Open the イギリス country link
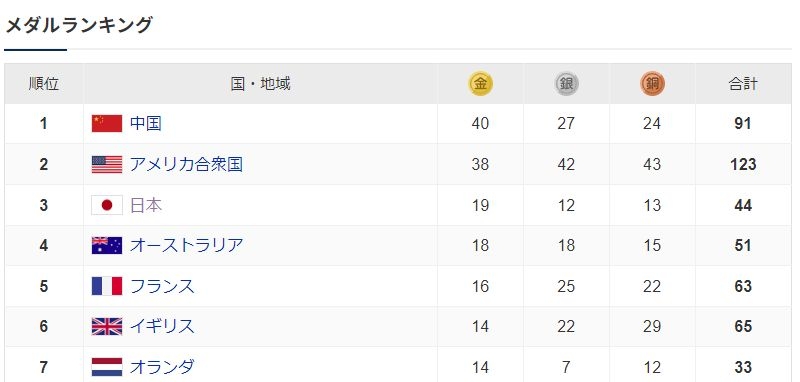Viewport: 800px width, 382px height. [x=162, y=326]
